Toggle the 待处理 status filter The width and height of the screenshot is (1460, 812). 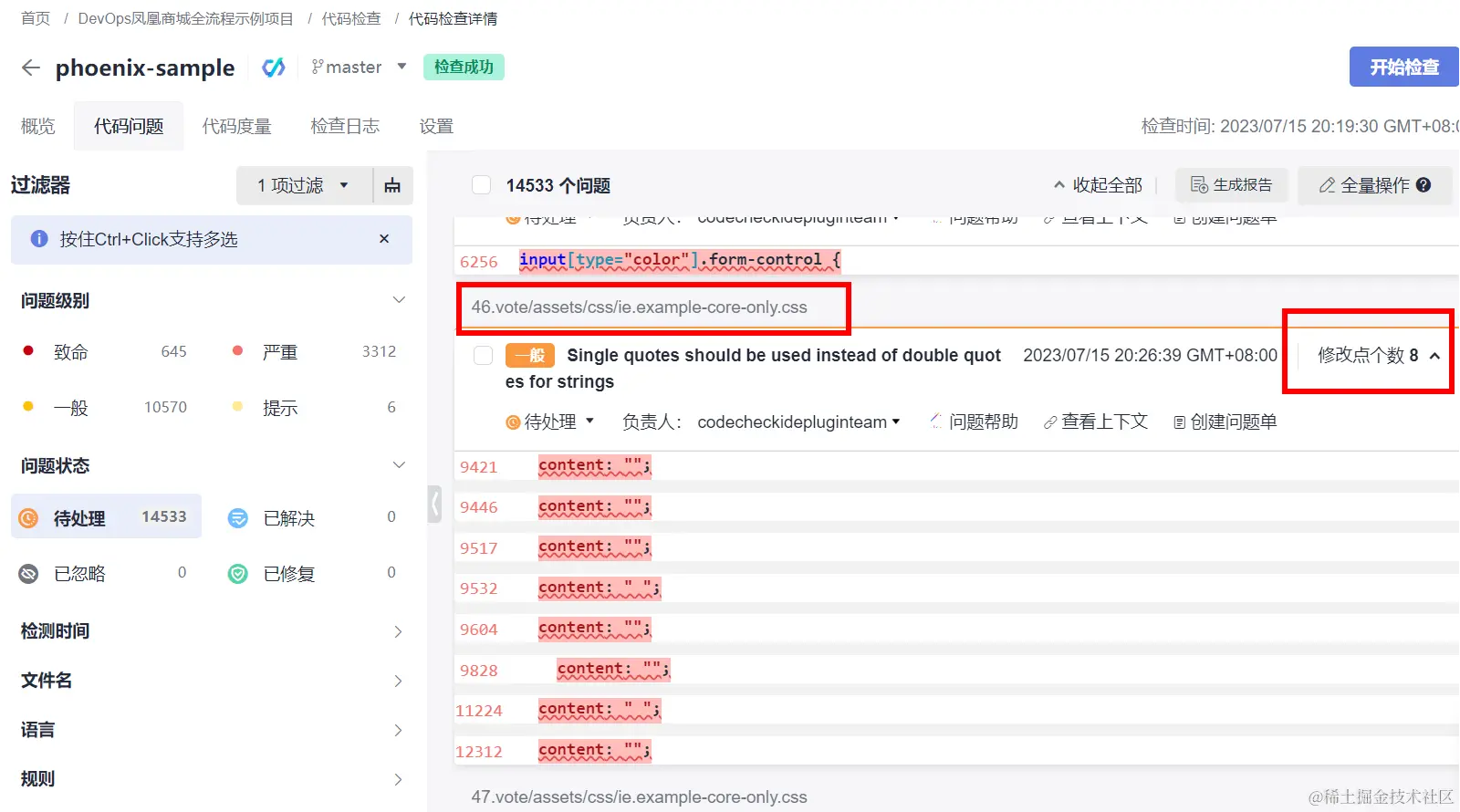click(x=107, y=517)
